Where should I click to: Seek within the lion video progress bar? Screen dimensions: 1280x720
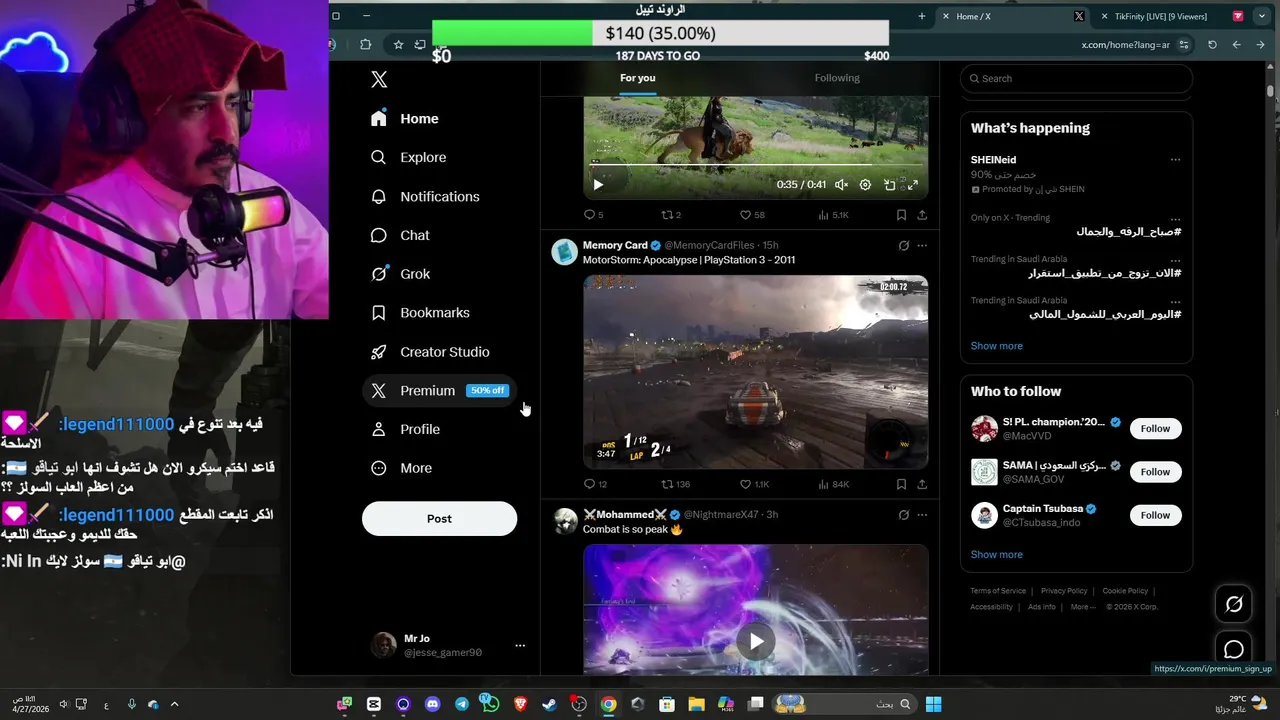755,165
